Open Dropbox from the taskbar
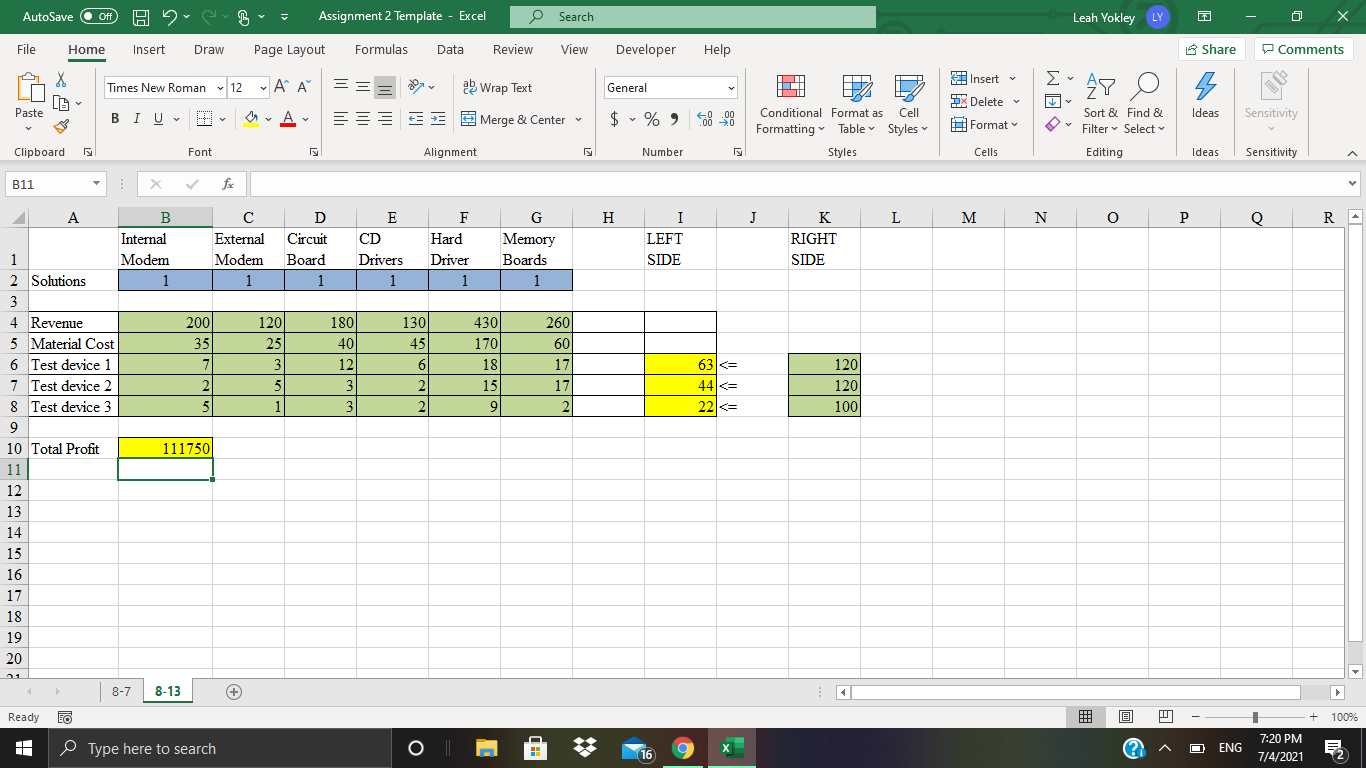The image size is (1366, 768). pyautogui.click(x=587, y=748)
